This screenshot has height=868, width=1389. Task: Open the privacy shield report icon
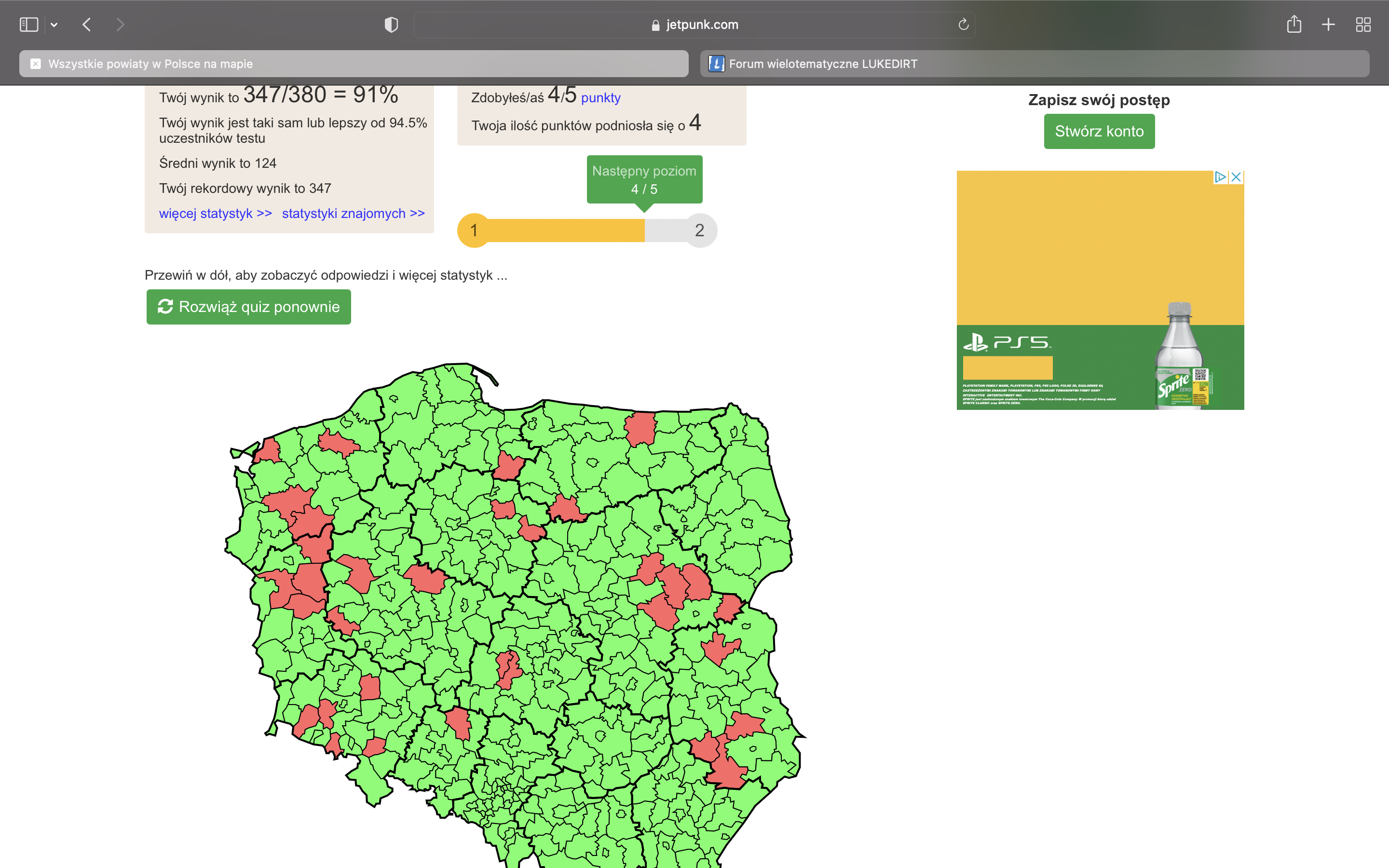[x=391, y=25]
